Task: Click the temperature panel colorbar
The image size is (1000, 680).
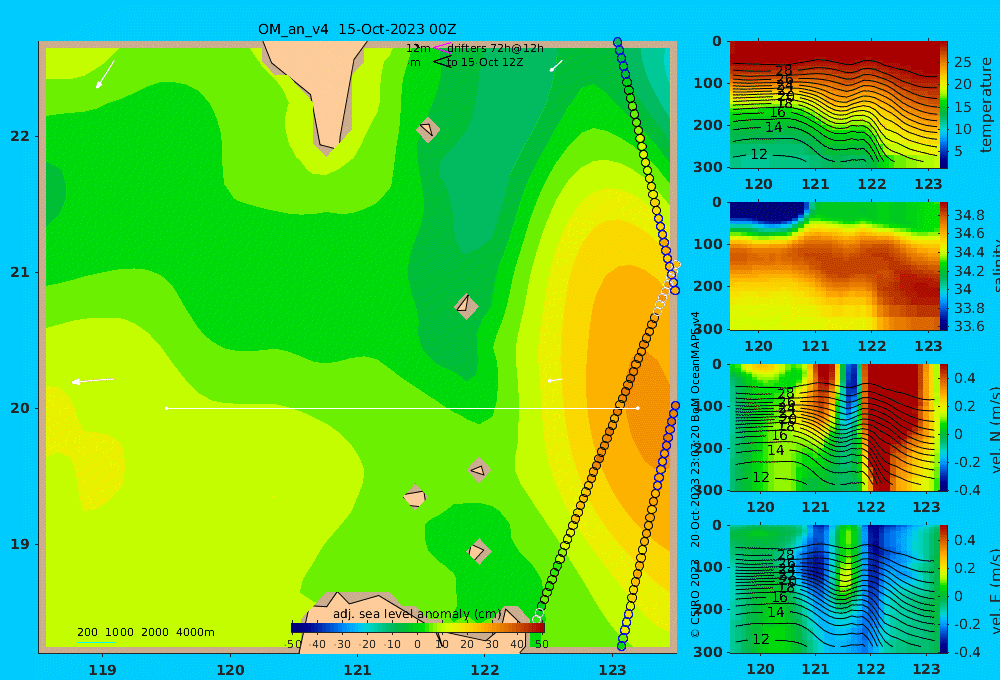Action: [943, 105]
